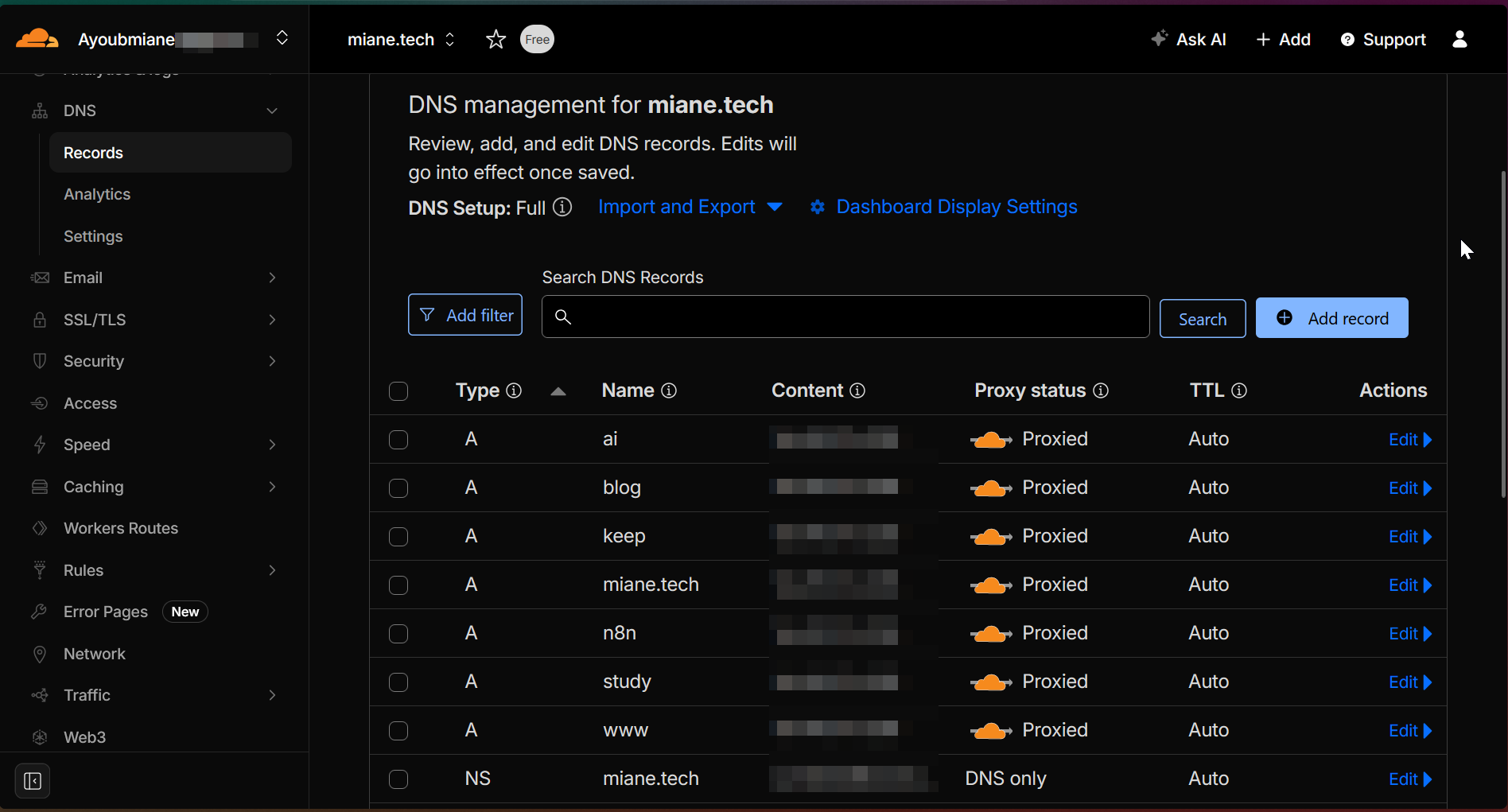Screen dimensions: 1508x812
Task: Click the Proxy status info icon
Action: coord(1101,390)
